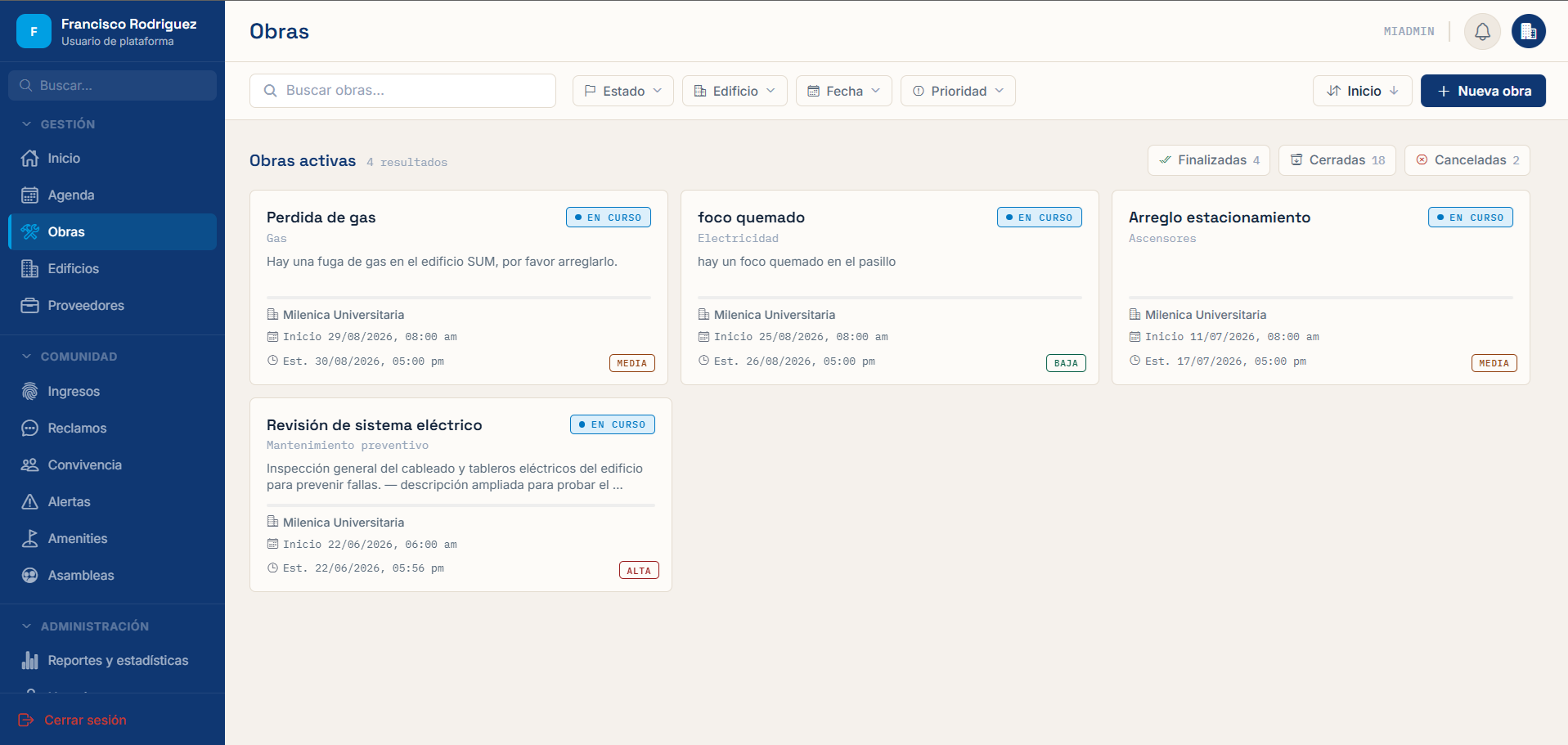Open the Estado filter dropdown
The width and height of the screenshot is (1568, 745).
622,91
